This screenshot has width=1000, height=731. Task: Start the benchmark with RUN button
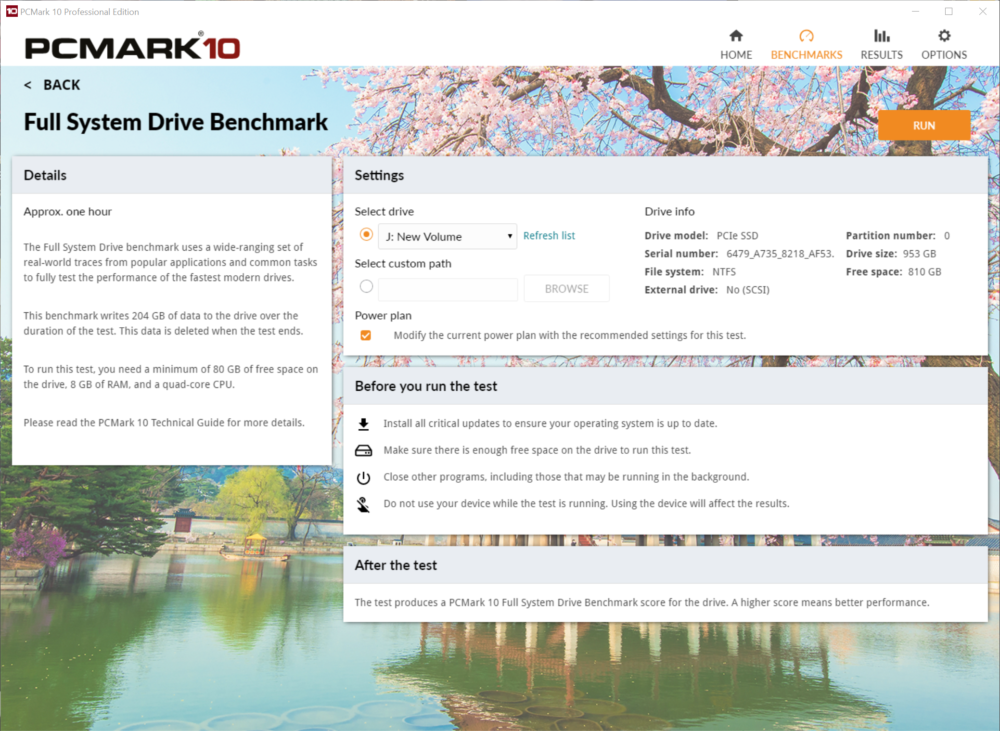pyautogui.click(x=924, y=126)
